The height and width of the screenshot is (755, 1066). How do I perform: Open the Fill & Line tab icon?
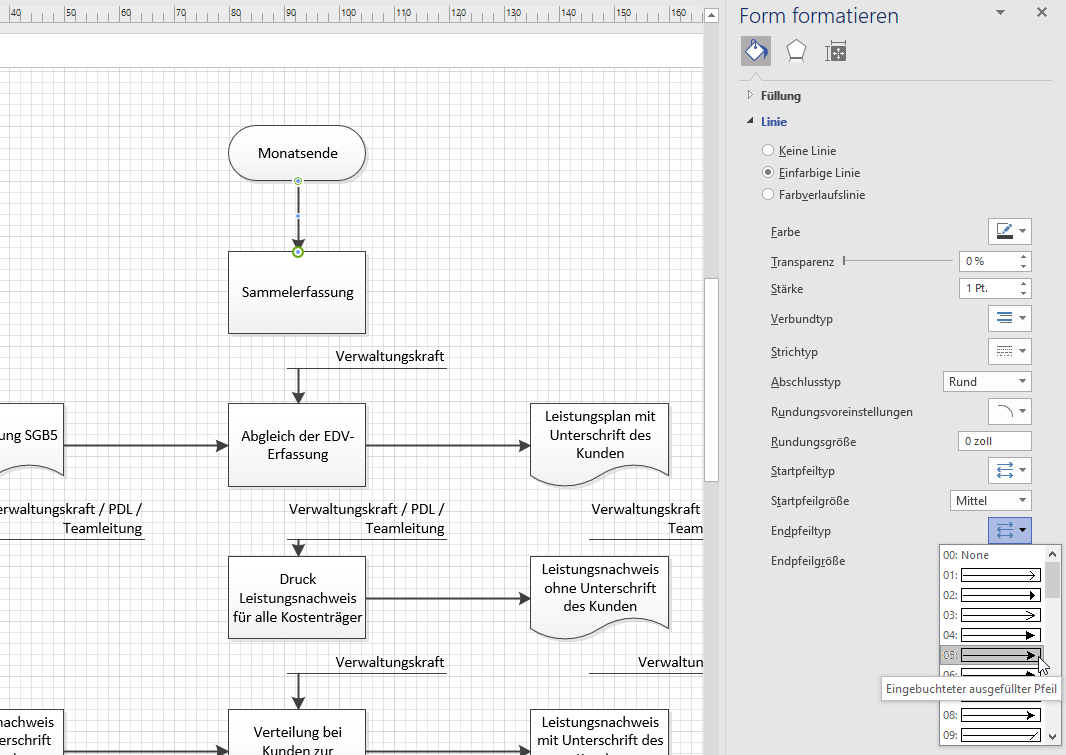pos(755,51)
